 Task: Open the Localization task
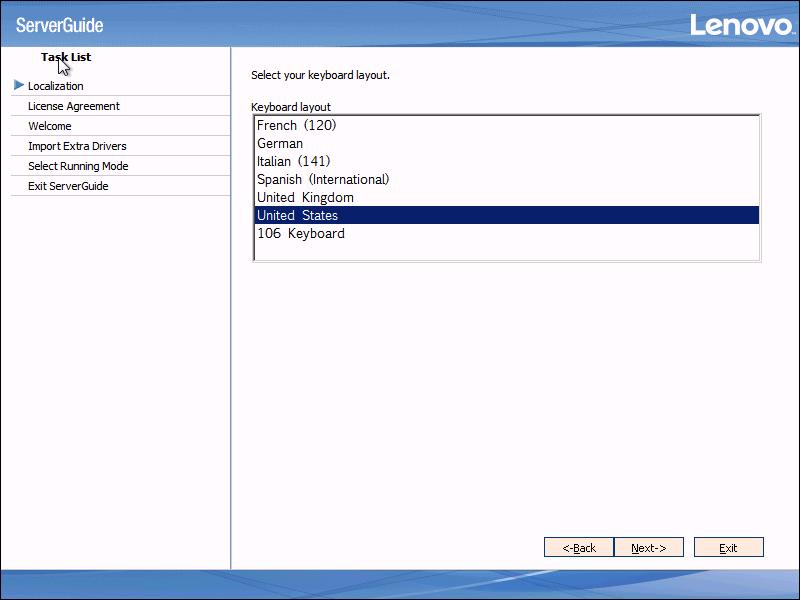pos(56,86)
